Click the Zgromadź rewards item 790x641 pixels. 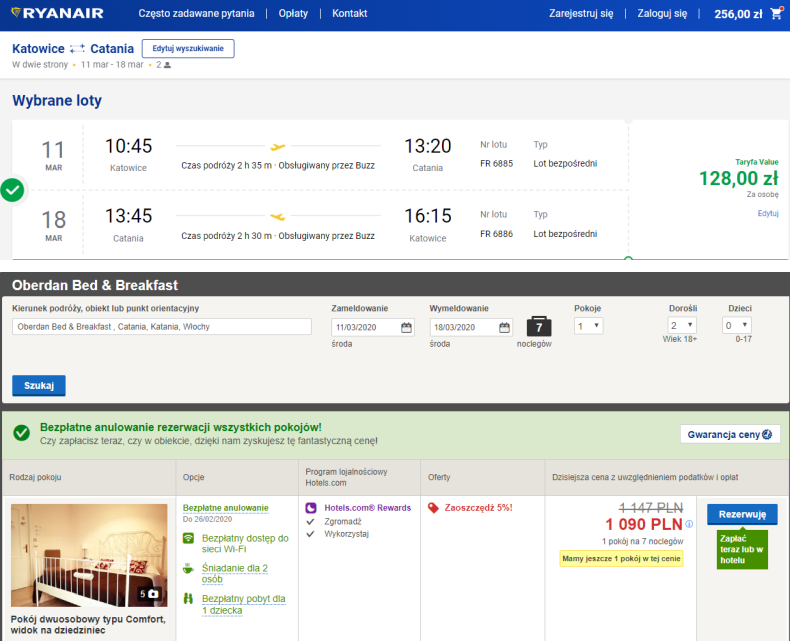point(343,522)
